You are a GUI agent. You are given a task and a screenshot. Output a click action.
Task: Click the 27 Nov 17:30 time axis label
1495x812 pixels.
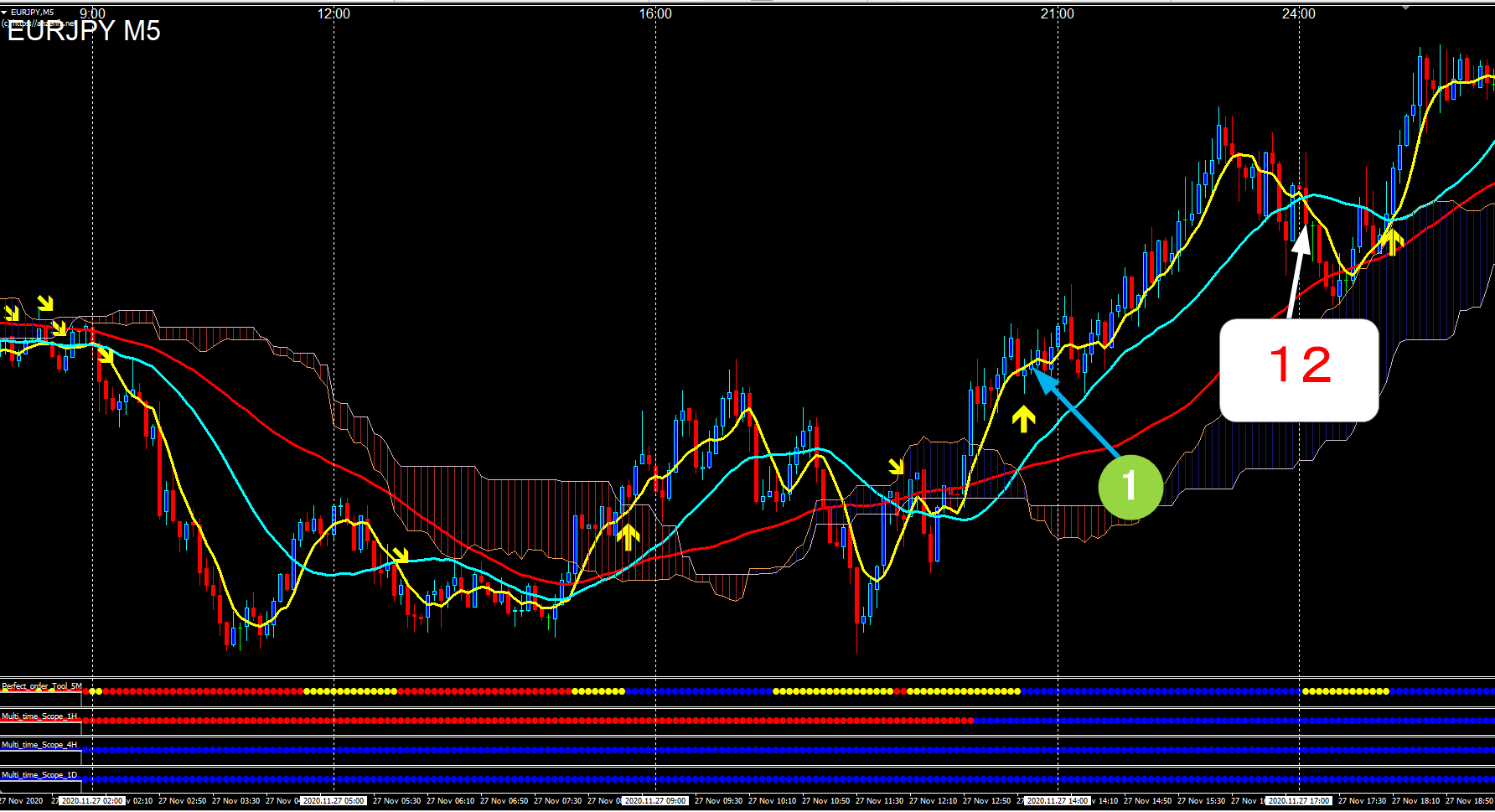coord(1362,801)
